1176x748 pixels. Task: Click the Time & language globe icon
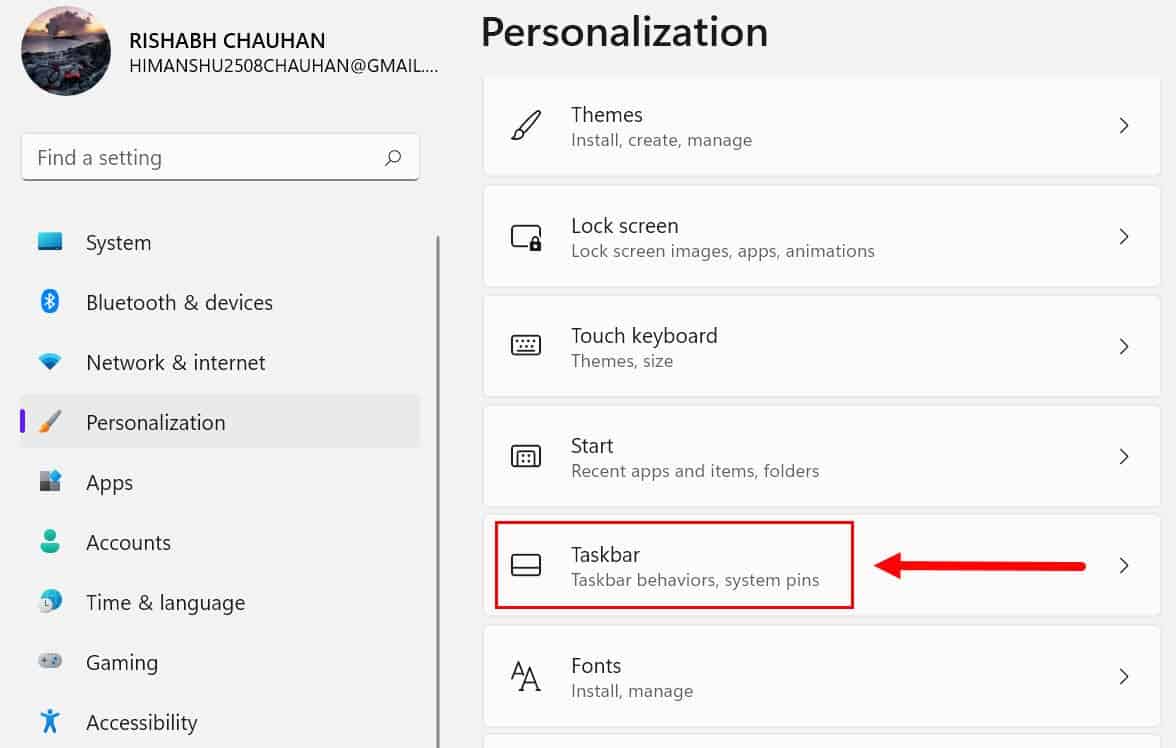[50, 602]
